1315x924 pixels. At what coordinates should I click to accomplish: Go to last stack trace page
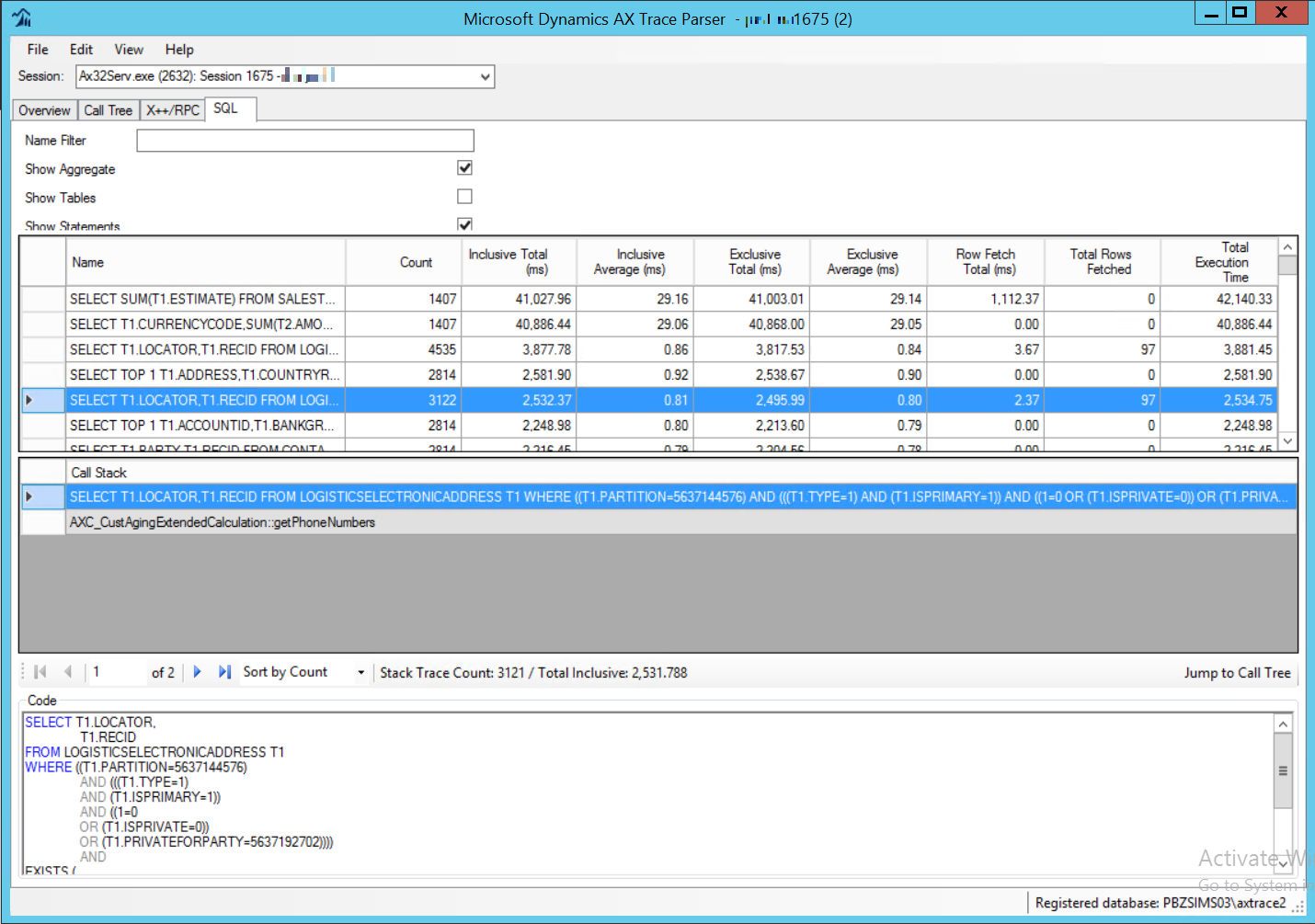(x=224, y=672)
